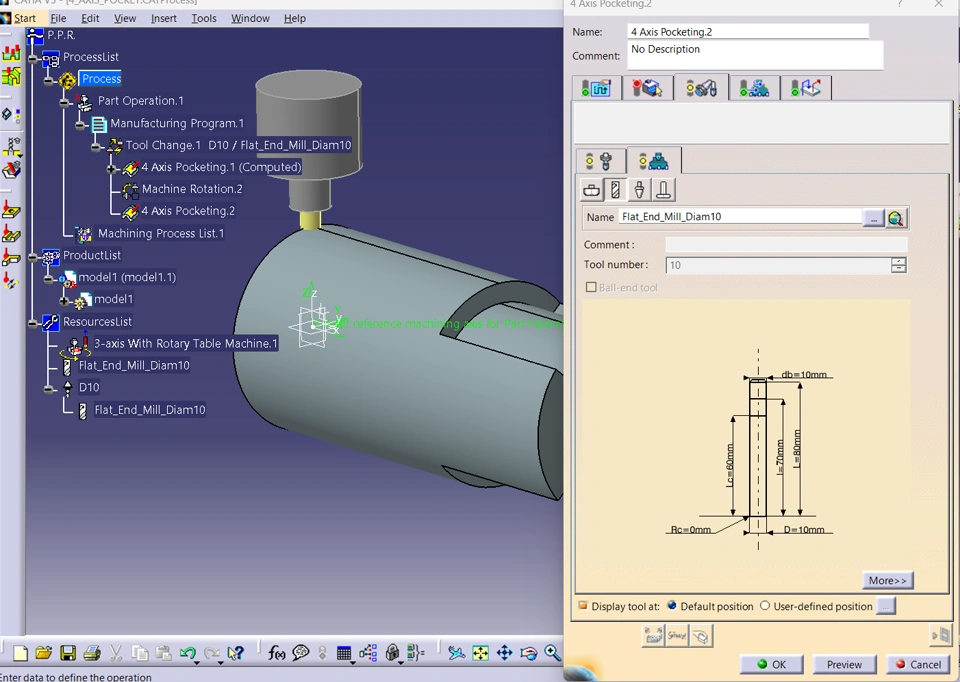Switch to the Feeds and Speeds tab icon
Image resolution: width=960 pixels, height=682 pixels.
coord(754,88)
